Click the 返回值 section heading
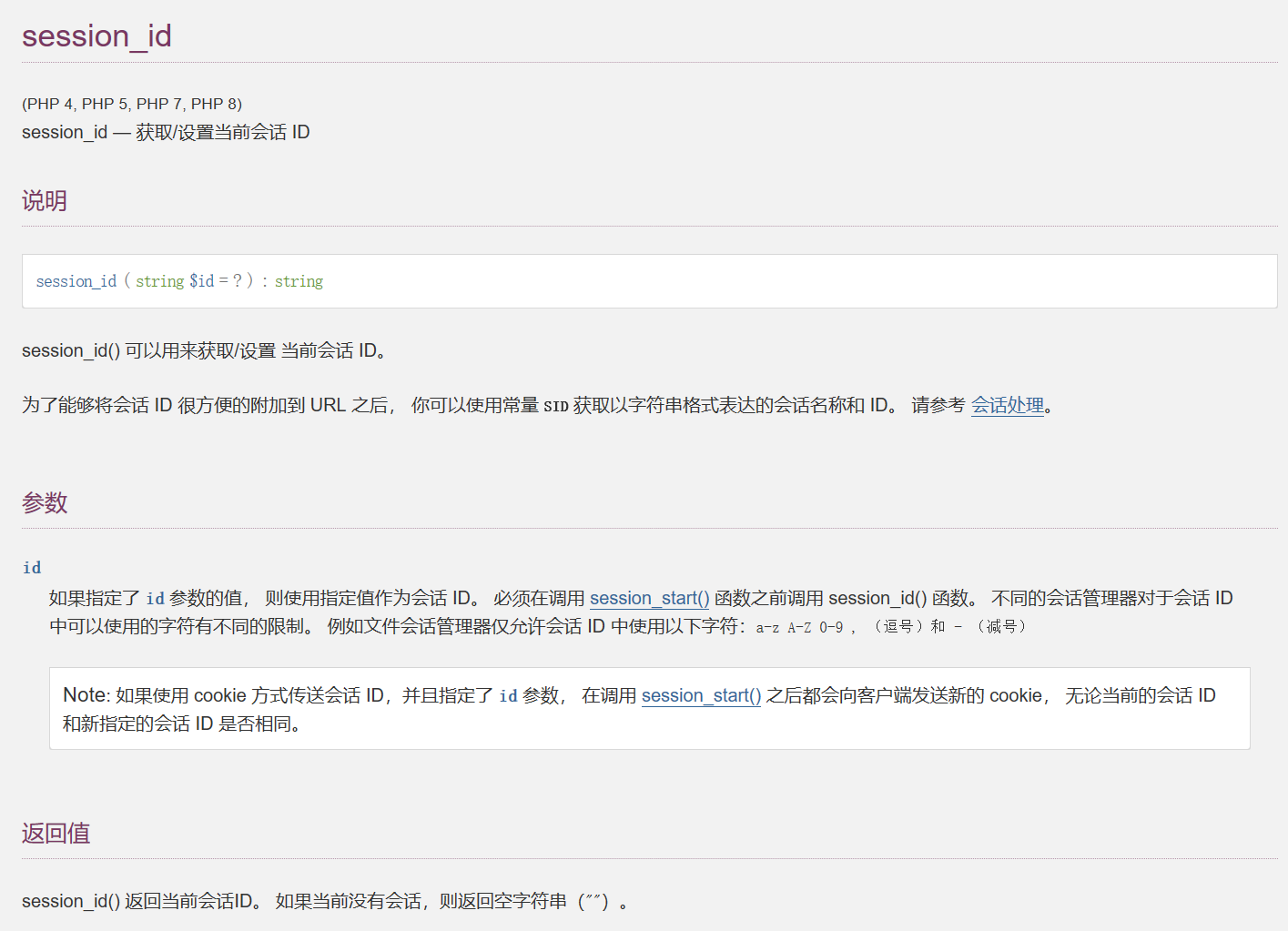 point(56,833)
